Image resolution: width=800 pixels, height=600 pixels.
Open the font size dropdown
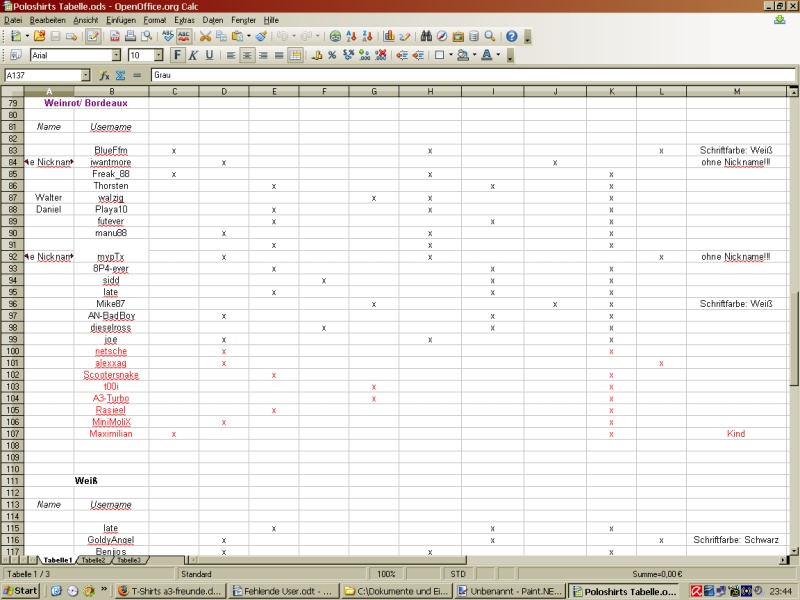159,55
